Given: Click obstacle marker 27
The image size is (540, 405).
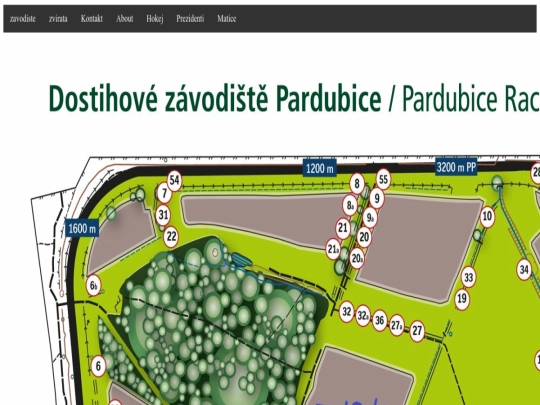Looking at the screenshot, I should click(417, 331).
